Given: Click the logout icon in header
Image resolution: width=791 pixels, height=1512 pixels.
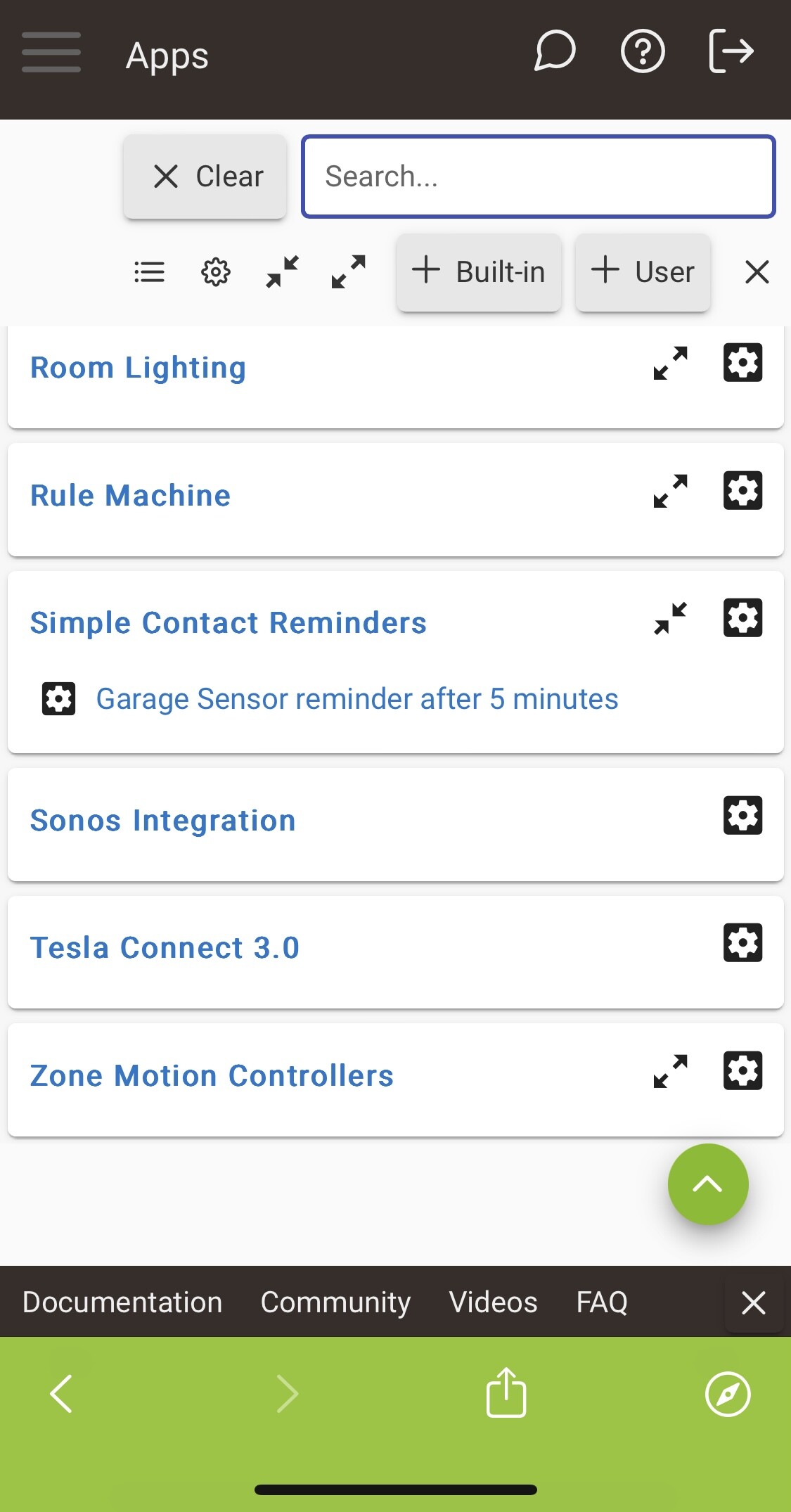Looking at the screenshot, I should (x=731, y=51).
